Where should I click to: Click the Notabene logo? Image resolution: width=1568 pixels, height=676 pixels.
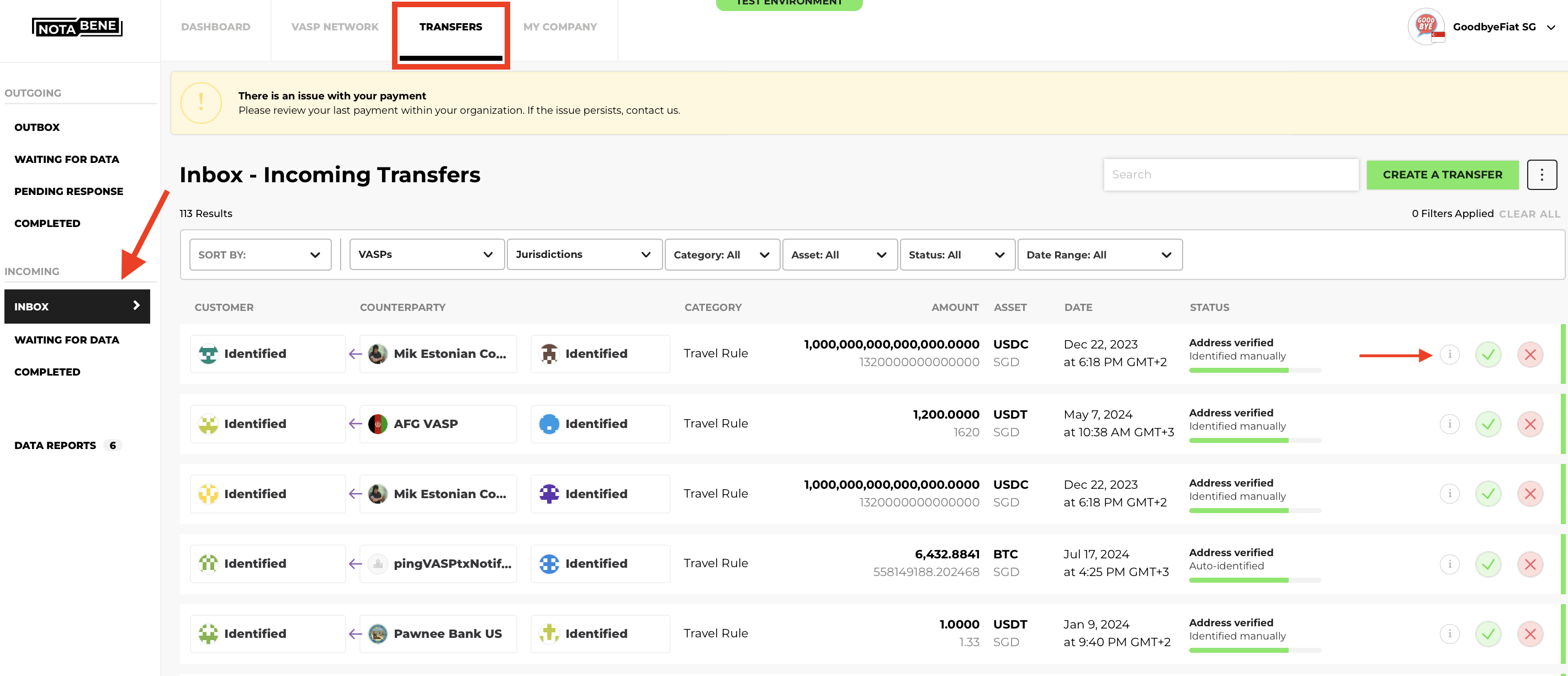(77, 27)
